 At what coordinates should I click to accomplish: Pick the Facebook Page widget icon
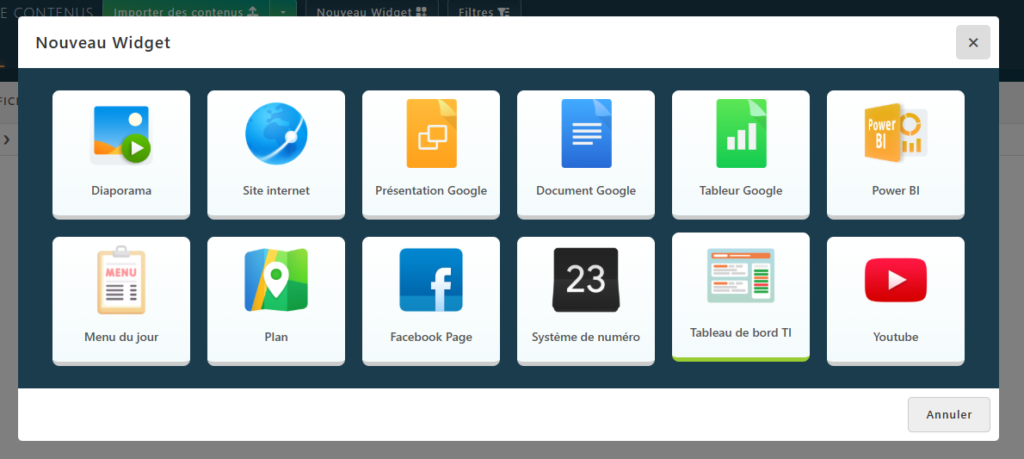tap(431, 280)
